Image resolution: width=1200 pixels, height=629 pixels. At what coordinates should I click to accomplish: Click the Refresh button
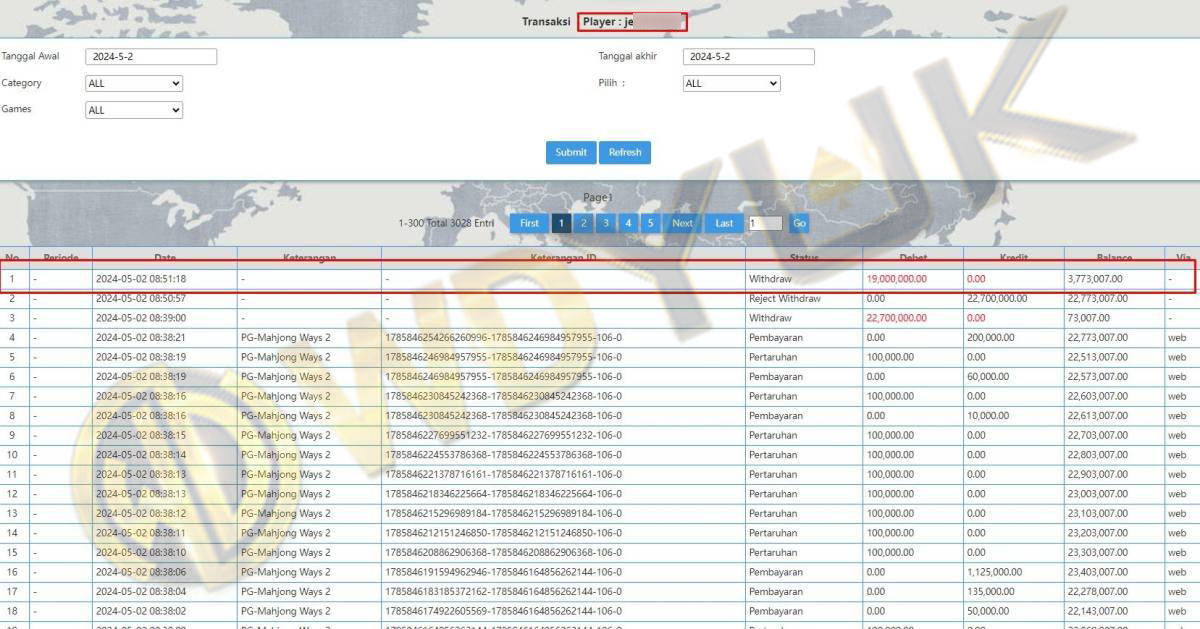625,152
